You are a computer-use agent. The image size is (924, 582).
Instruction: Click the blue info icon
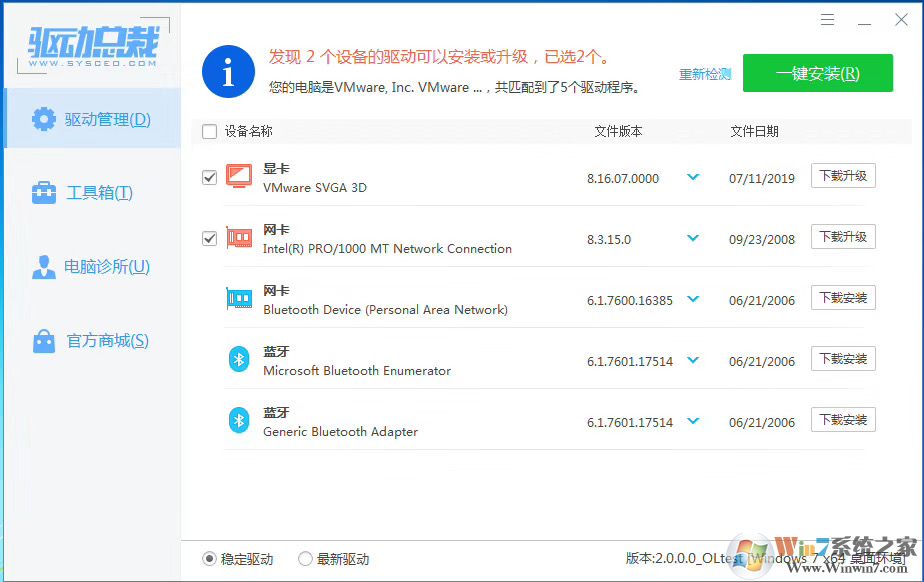228,71
